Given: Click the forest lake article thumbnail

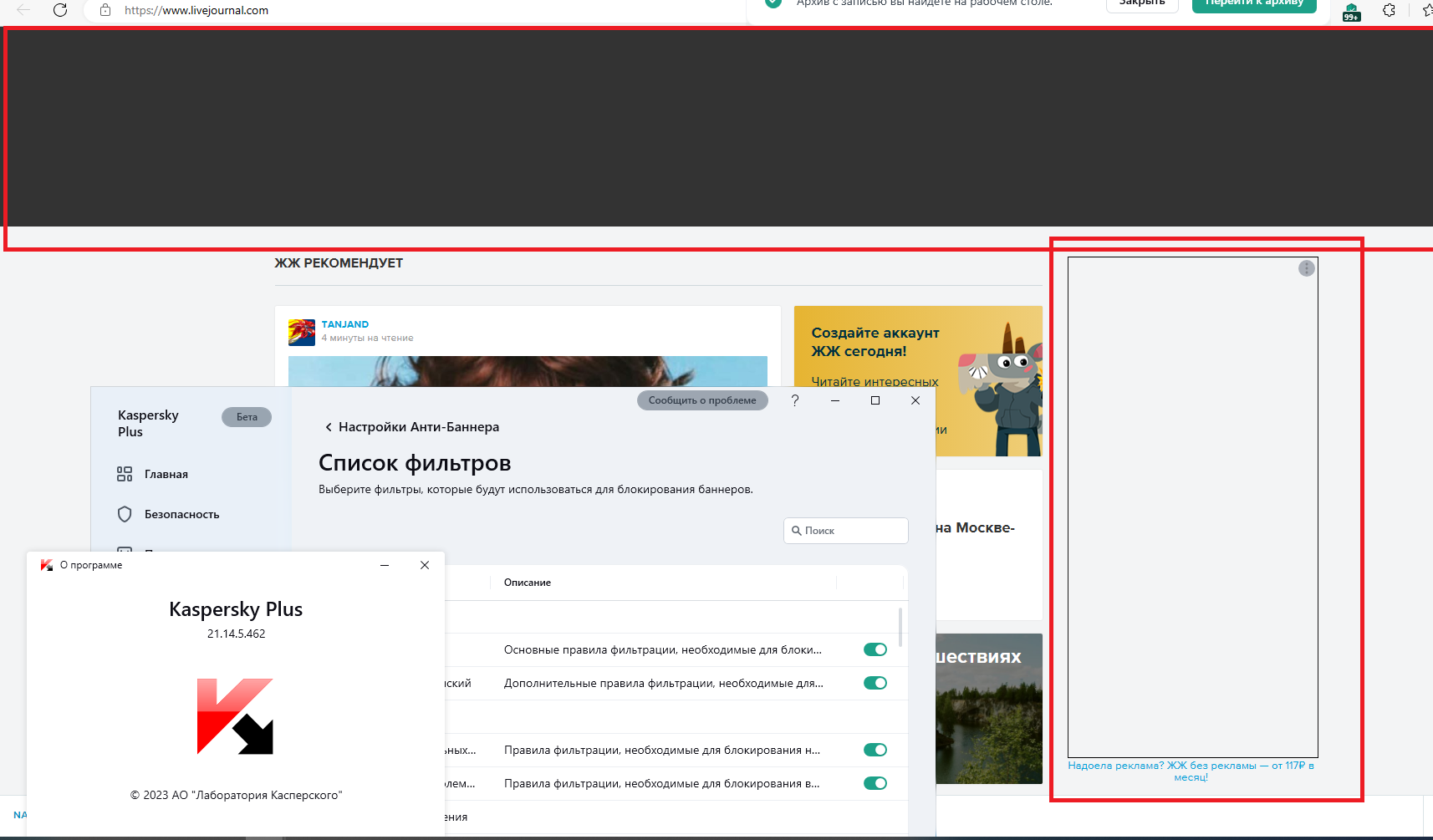Looking at the screenshot, I should tap(989, 709).
